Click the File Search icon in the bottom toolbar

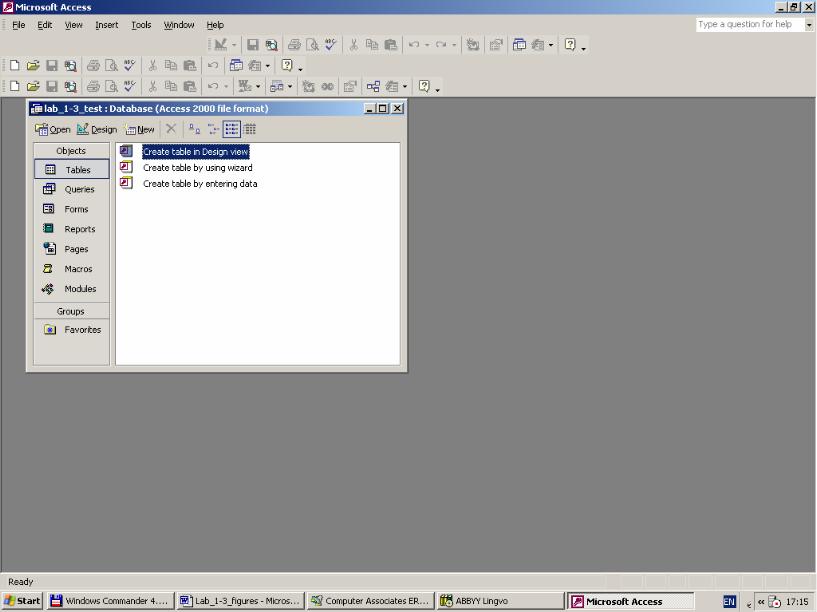coord(70,86)
